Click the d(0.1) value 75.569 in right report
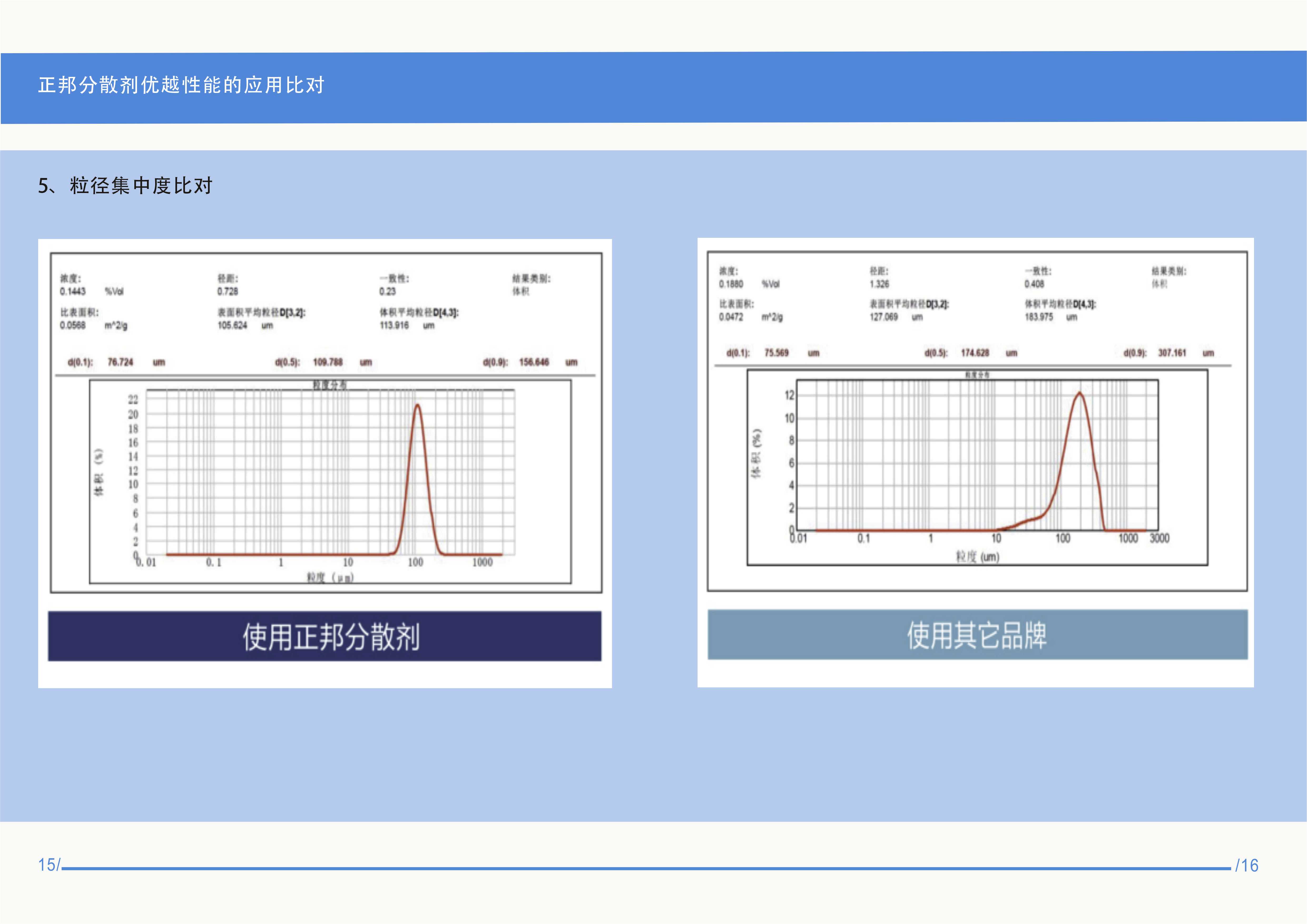The image size is (1307, 924). (x=776, y=353)
